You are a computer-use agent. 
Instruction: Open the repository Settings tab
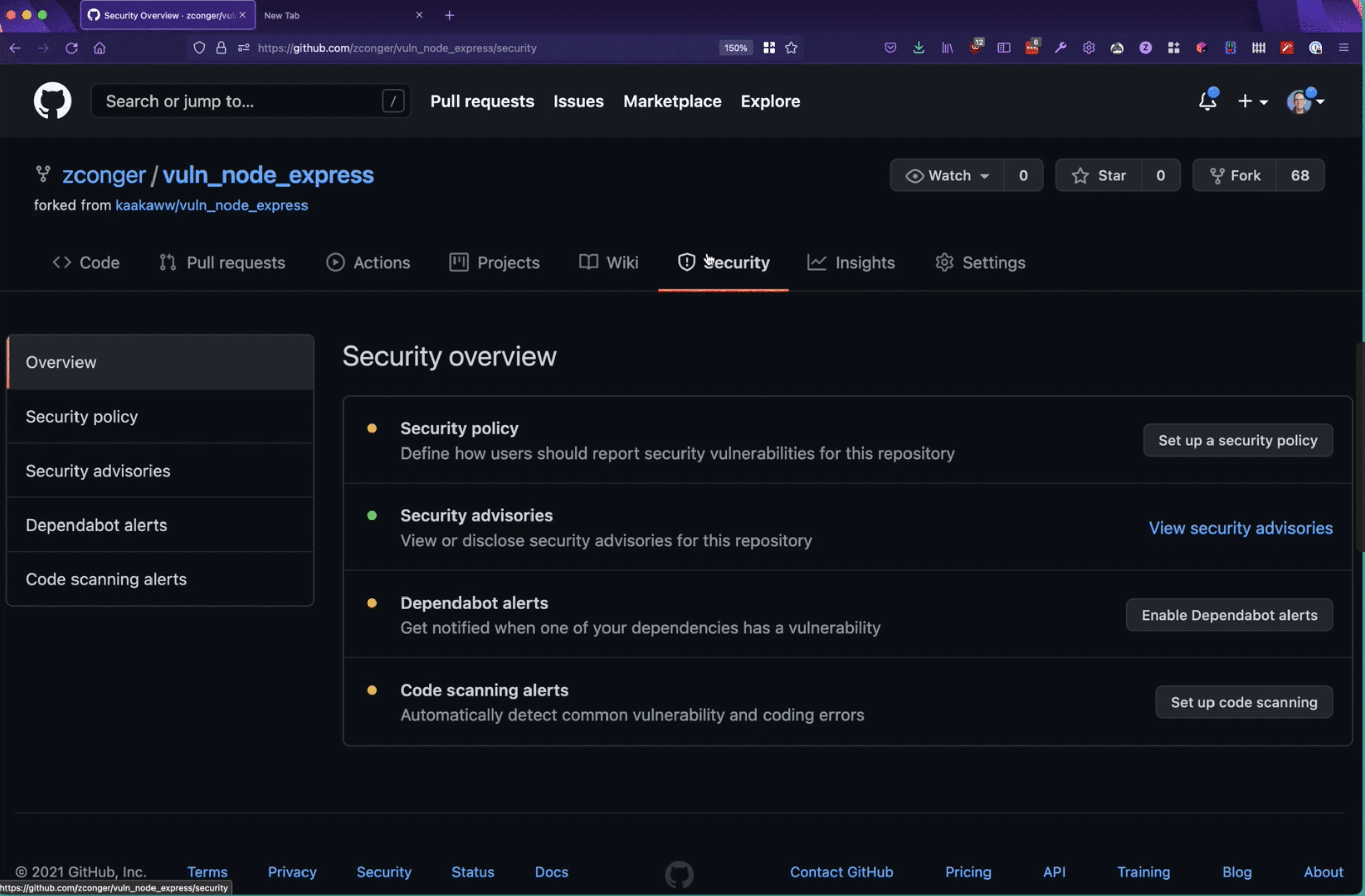coord(980,262)
